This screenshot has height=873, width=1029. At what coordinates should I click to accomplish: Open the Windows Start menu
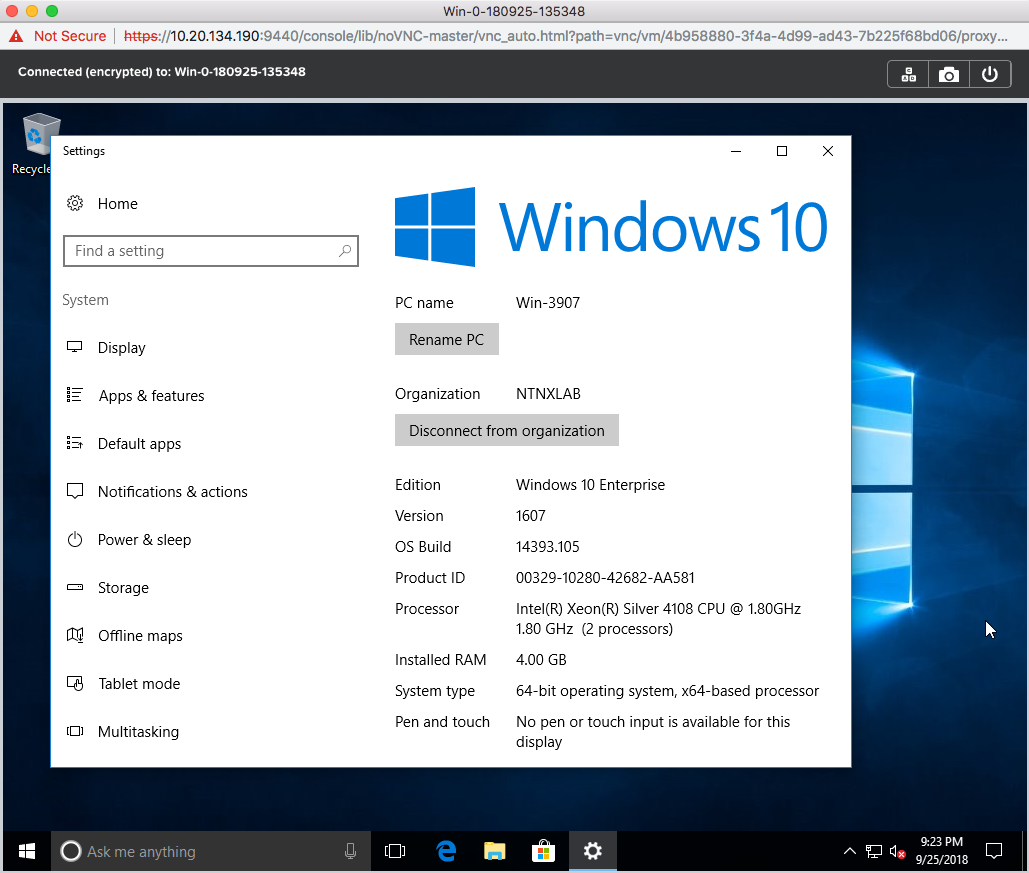[x=27, y=851]
